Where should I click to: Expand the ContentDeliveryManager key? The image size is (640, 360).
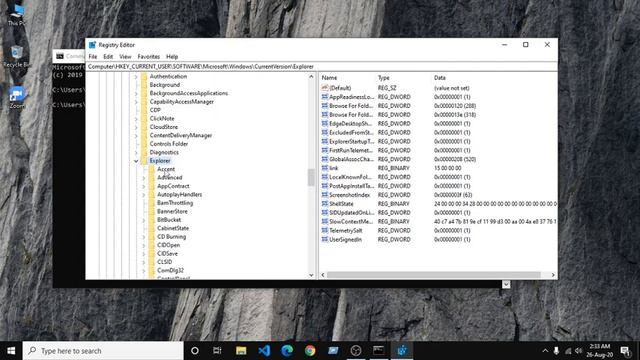click(x=136, y=136)
